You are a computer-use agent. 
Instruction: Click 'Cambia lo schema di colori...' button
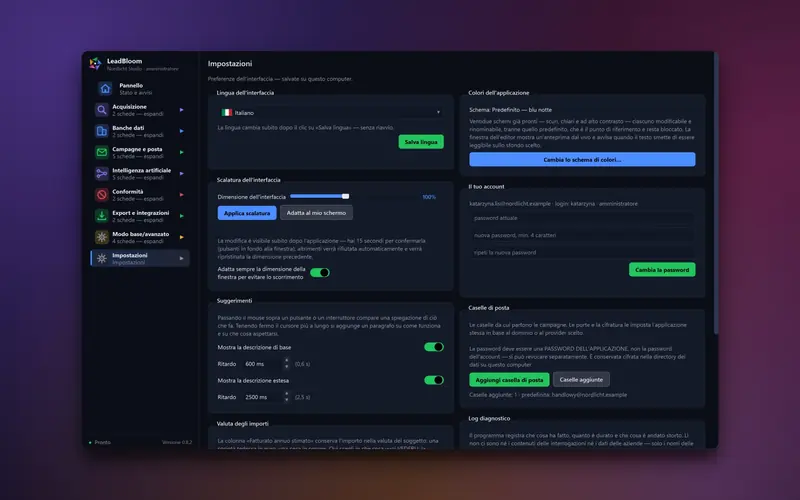tap(582, 160)
